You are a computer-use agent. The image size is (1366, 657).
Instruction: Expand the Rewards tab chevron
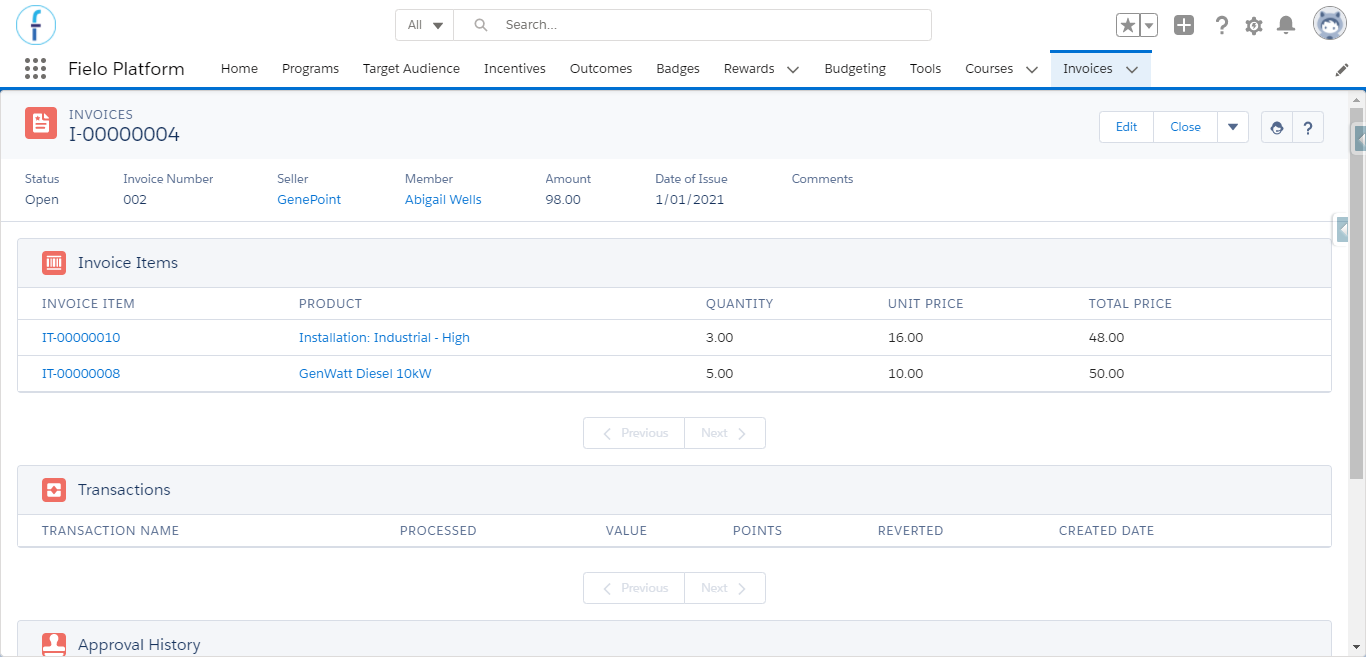793,70
